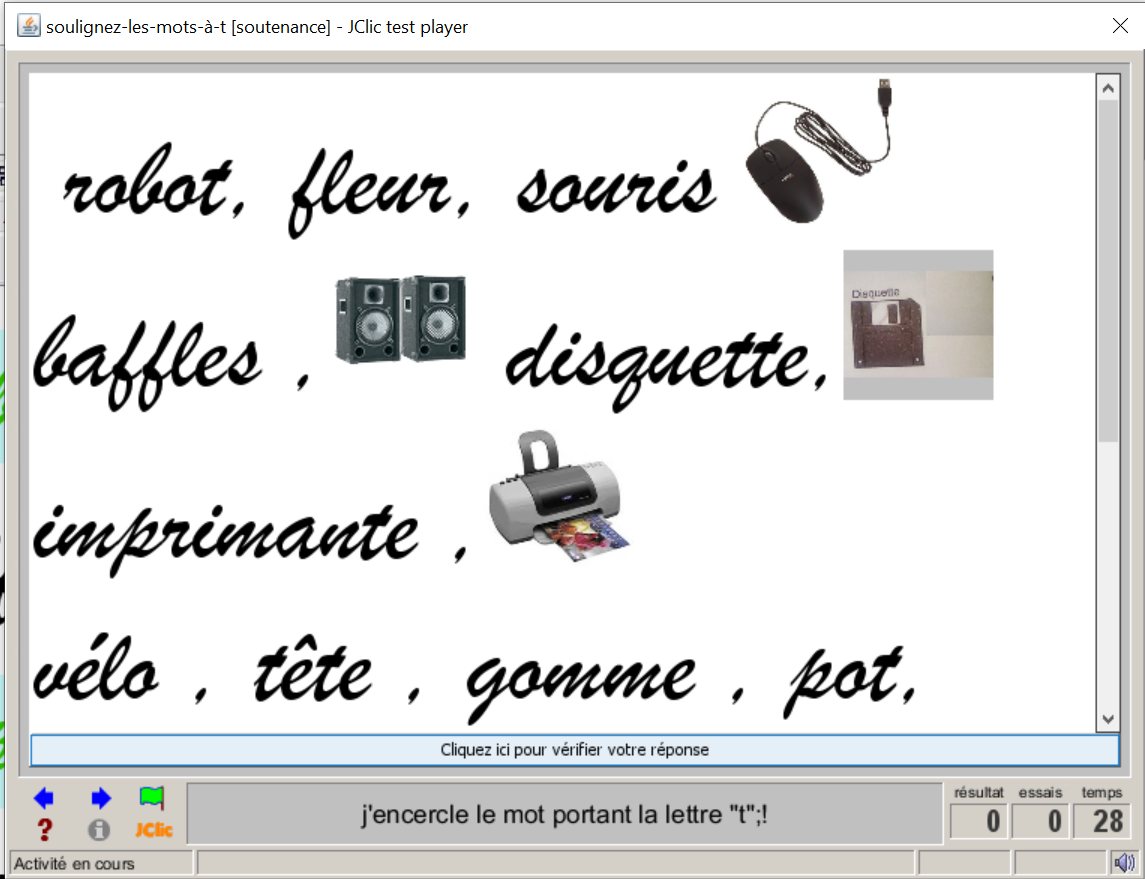The height and width of the screenshot is (879, 1145).
Task: Close the JClic test player window
Action: (1120, 26)
